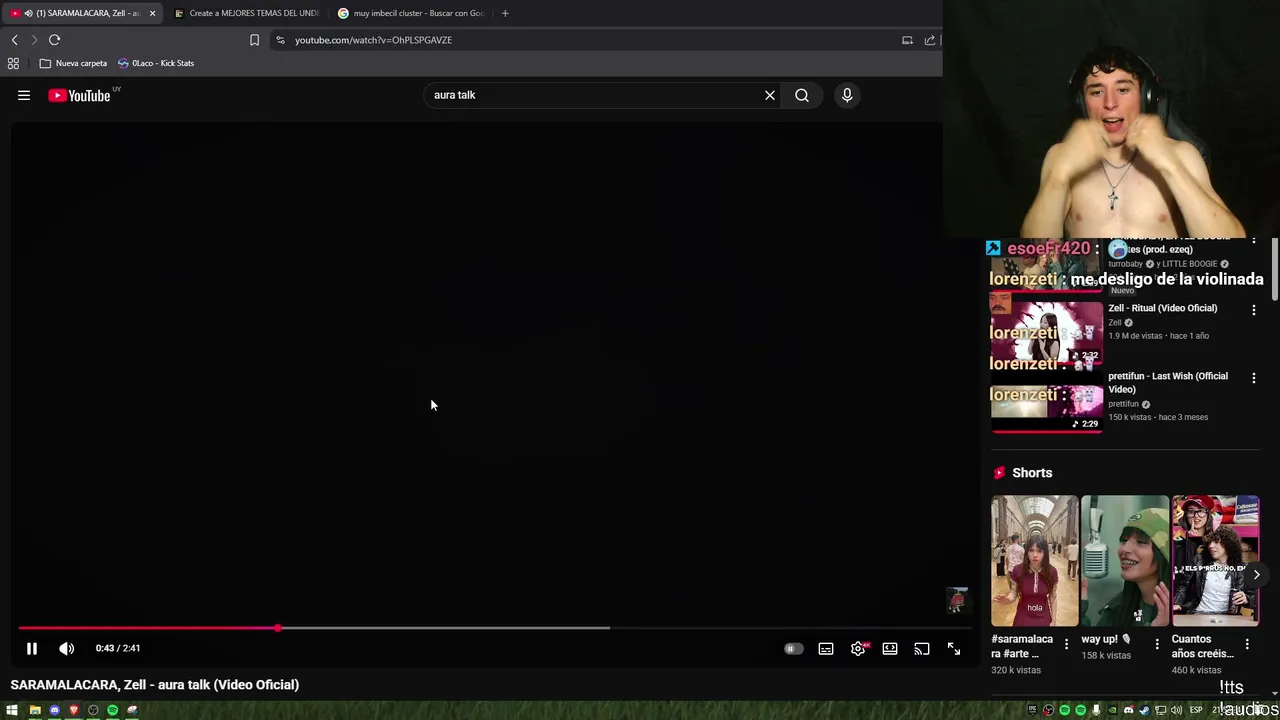Image resolution: width=1280 pixels, height=720 pixels.
Task: Open the Windows Start menu
Action: pyautogui.click(x=12, y=710)
